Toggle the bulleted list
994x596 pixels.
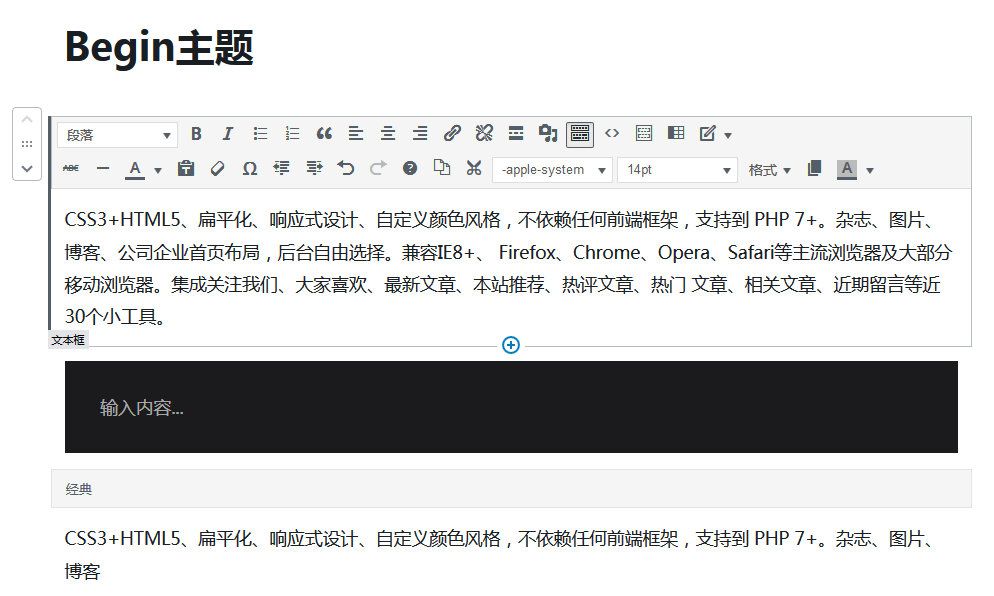click(260, 133)
